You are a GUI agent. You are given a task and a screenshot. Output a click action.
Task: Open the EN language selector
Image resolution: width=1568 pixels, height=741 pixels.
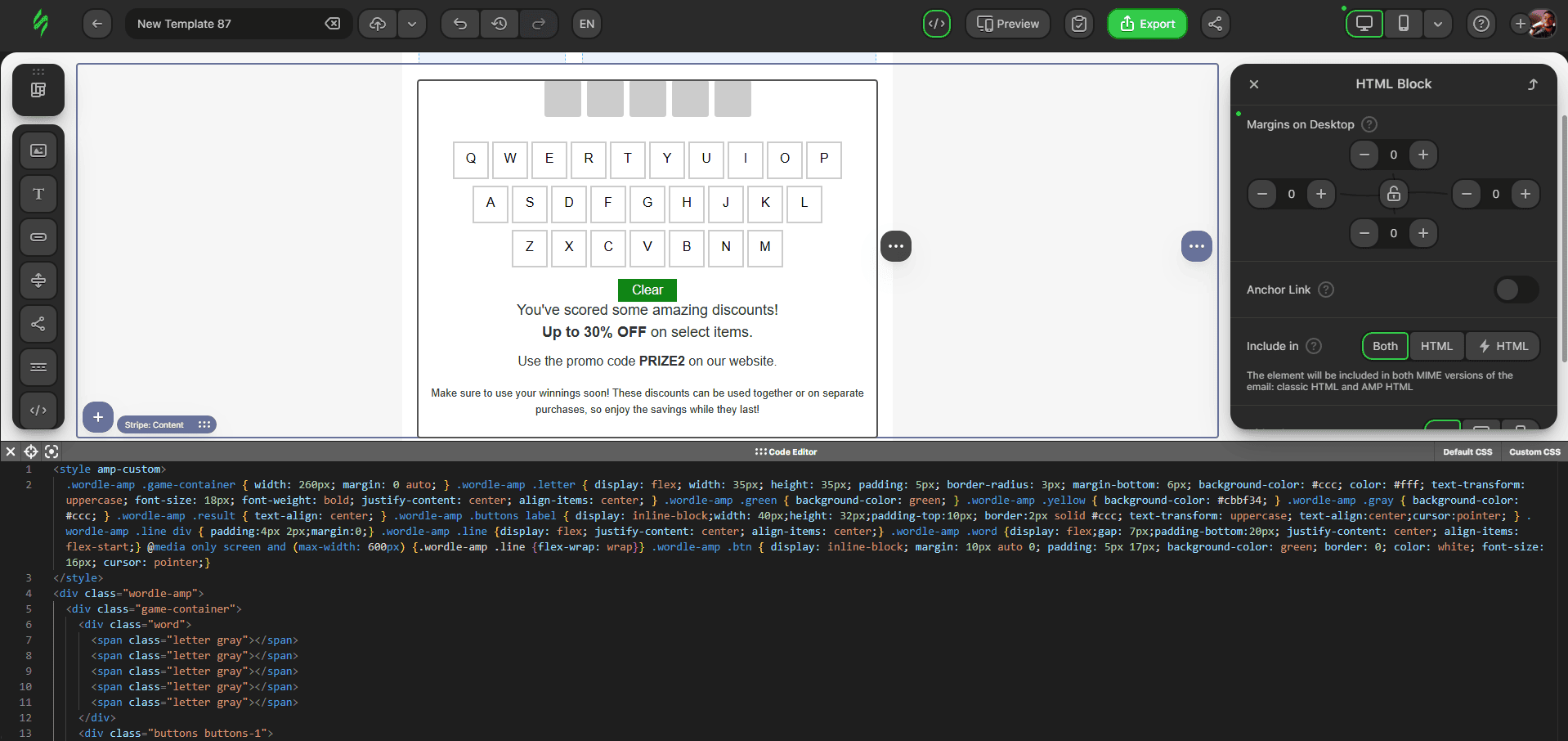tap(586, 24)
